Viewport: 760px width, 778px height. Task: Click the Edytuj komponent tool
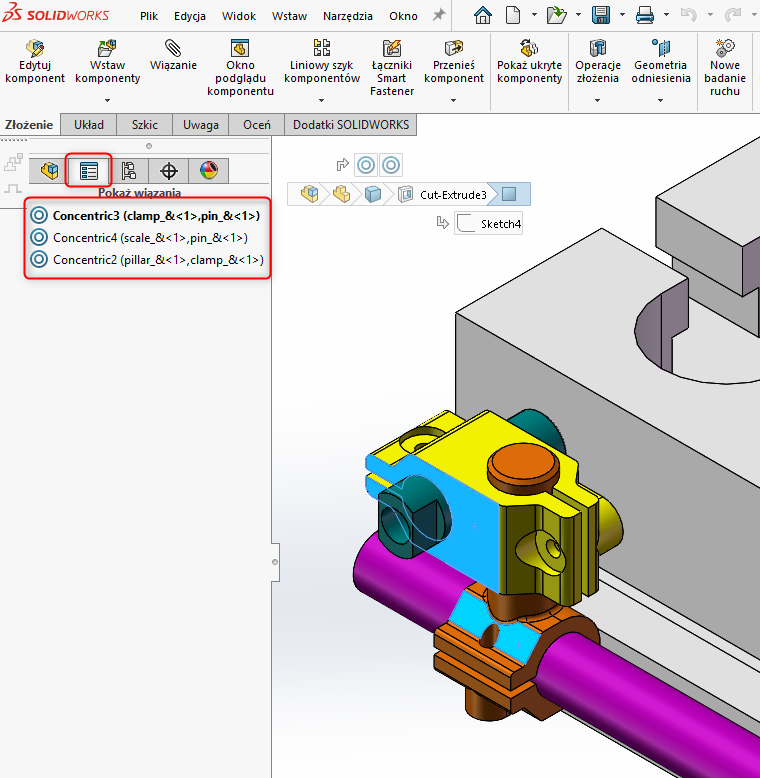(35, 62)
